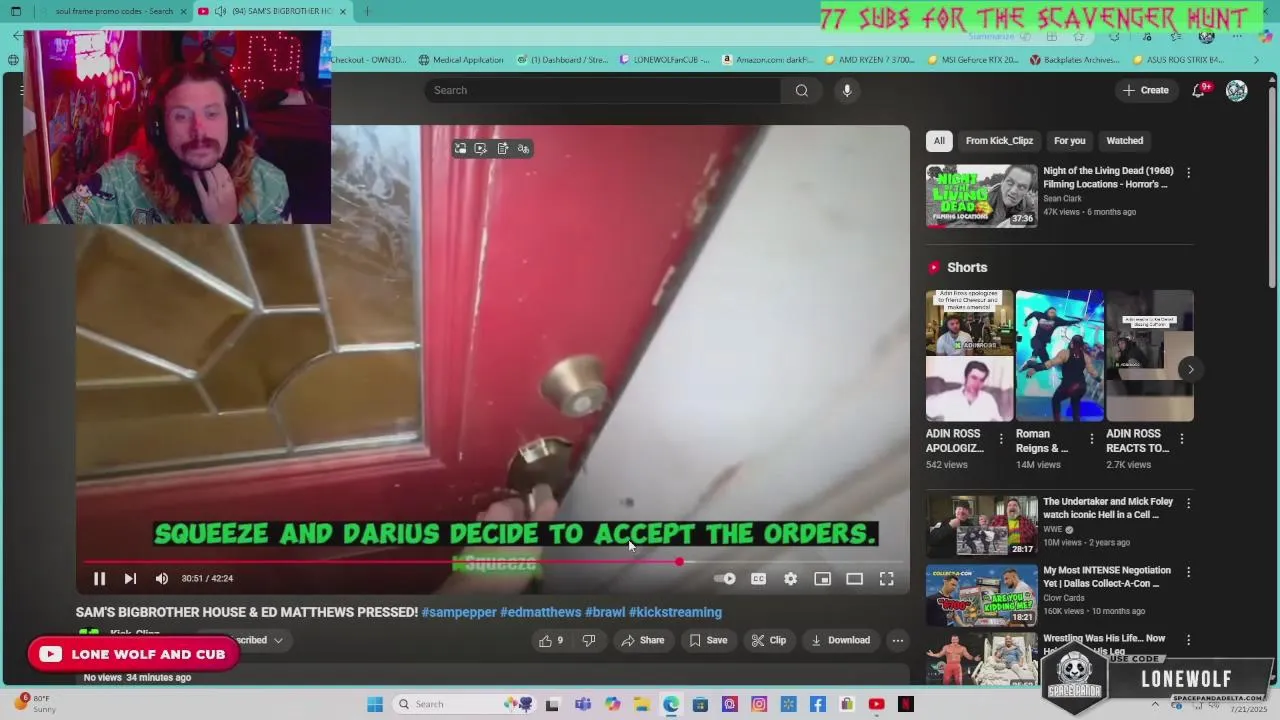This screenshot has height=720, width=1280.
Task: Toggle the autoplay switch
Action: (725, 578)
